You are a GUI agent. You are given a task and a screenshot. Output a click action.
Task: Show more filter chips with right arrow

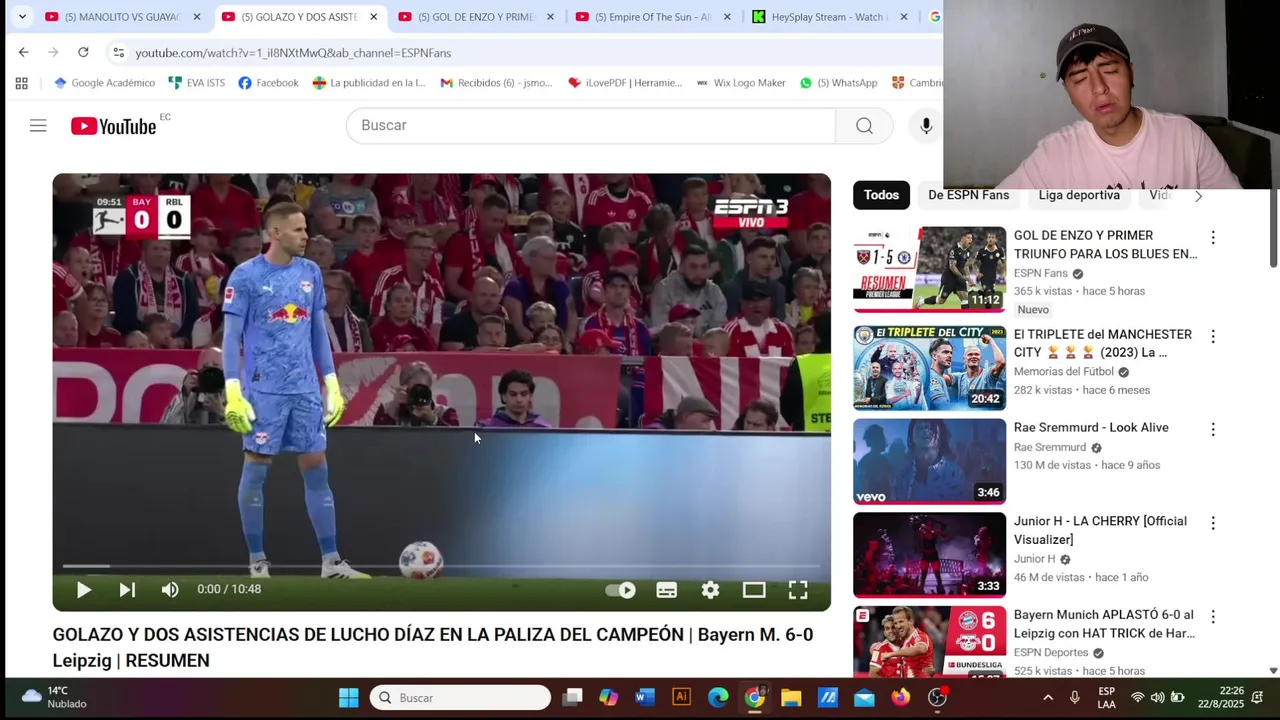(x=1198, y=196)
